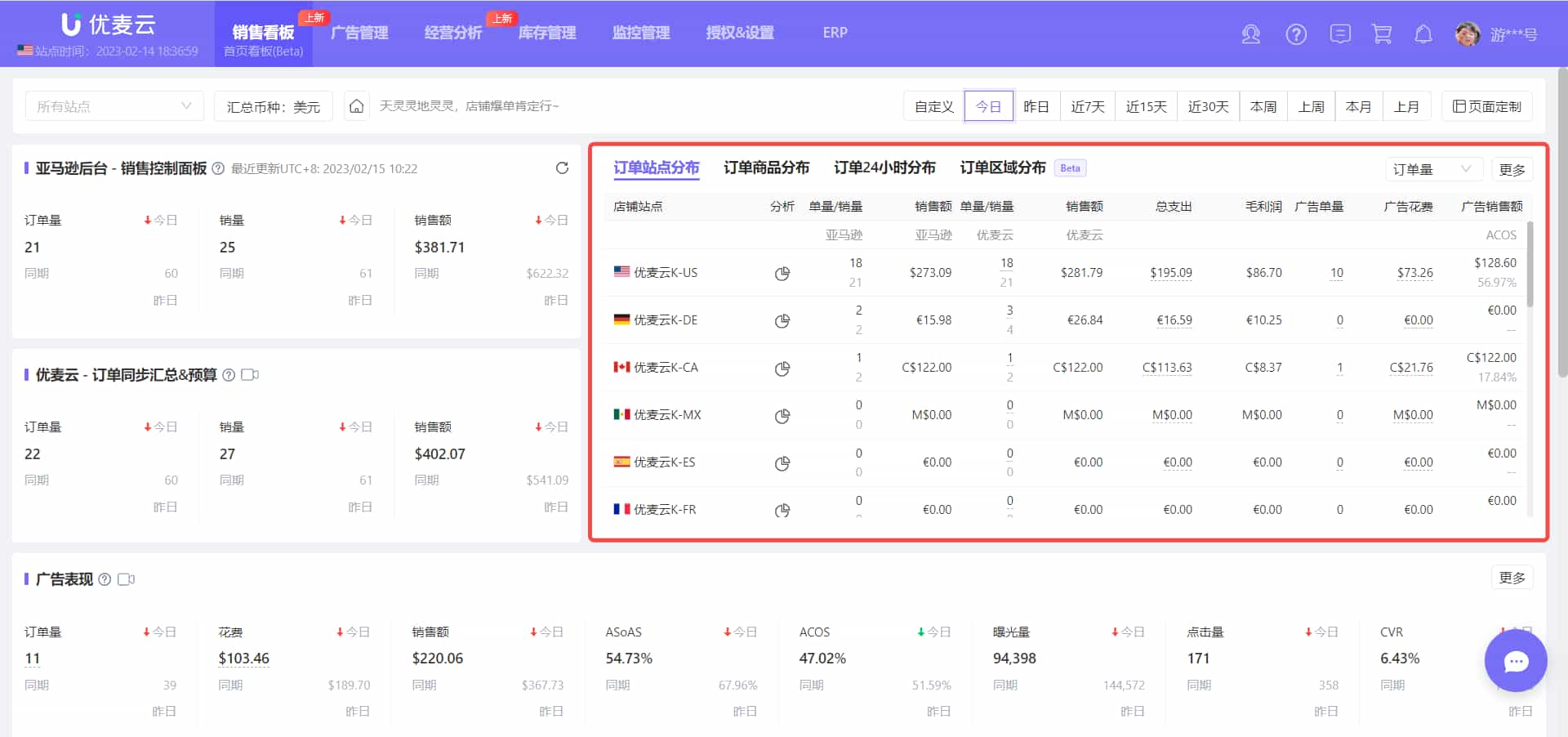
Task: Open the 广告管理 menu
Action: (359, 33)
